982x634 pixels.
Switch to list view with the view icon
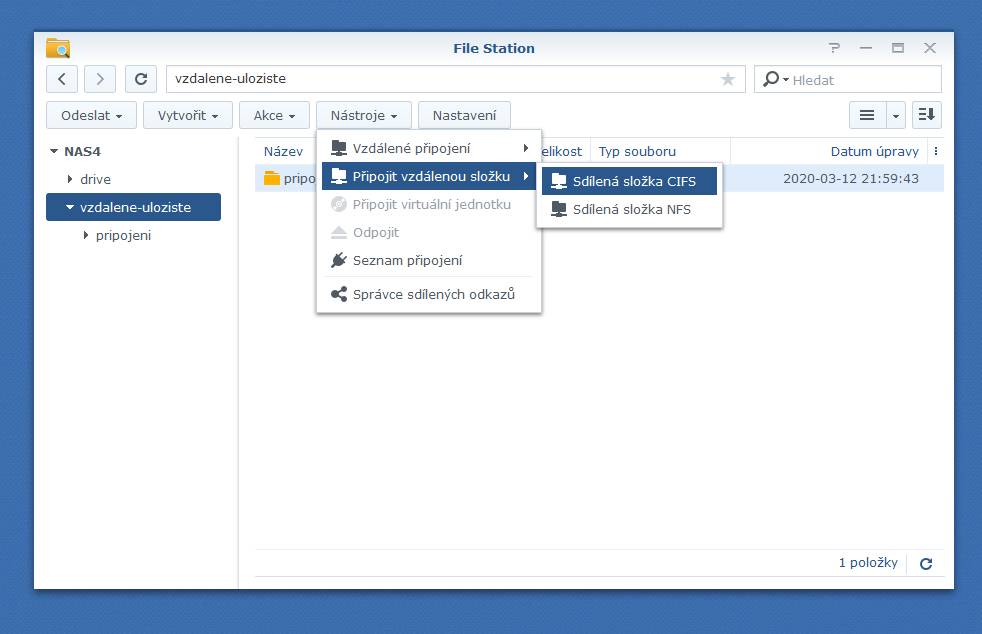click(867, 115)
